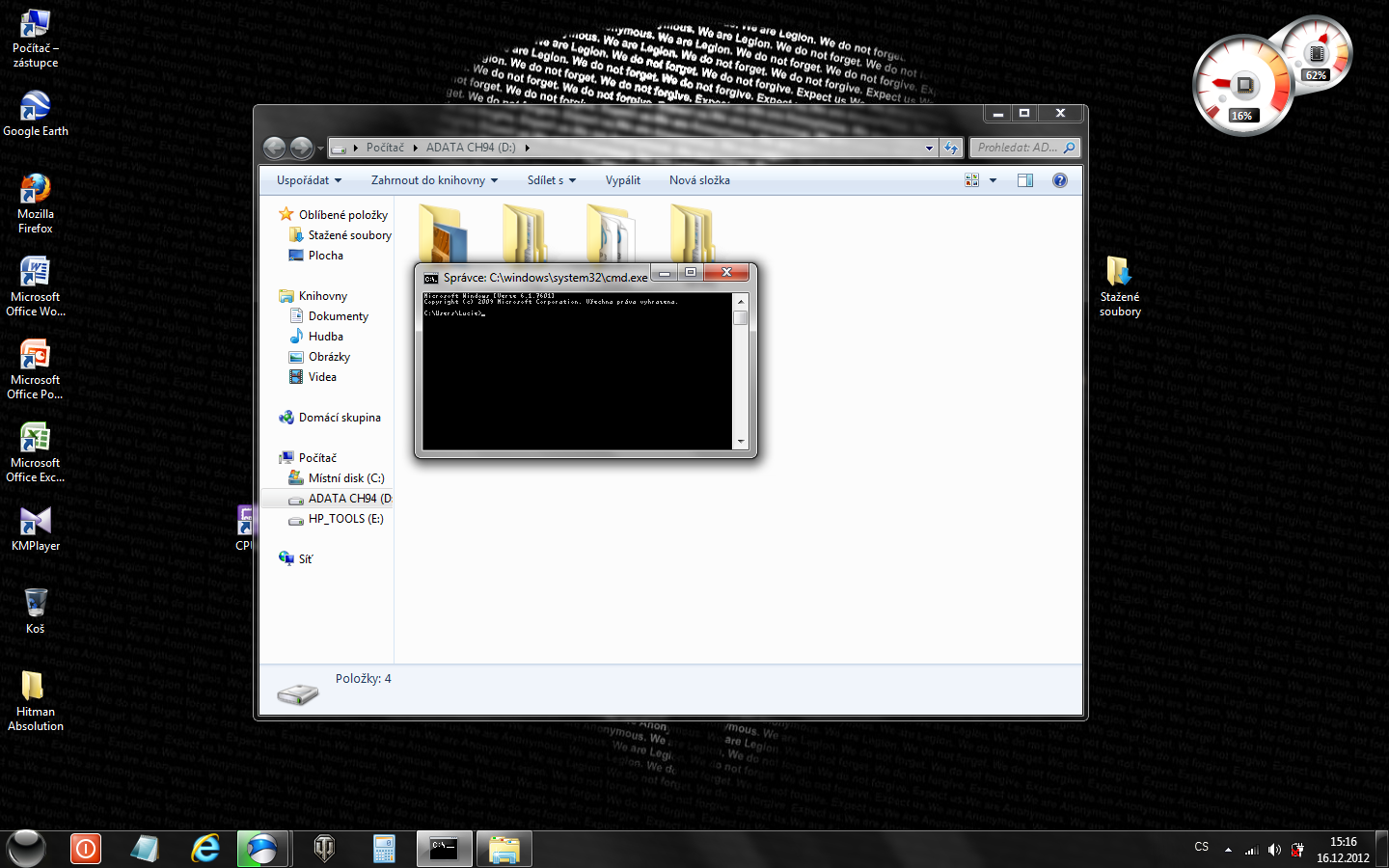Image resolution: width=1389 pixels, height=868 pixels.
Task: Refresh the ADATA CH94 folder view
Action: 952,148
